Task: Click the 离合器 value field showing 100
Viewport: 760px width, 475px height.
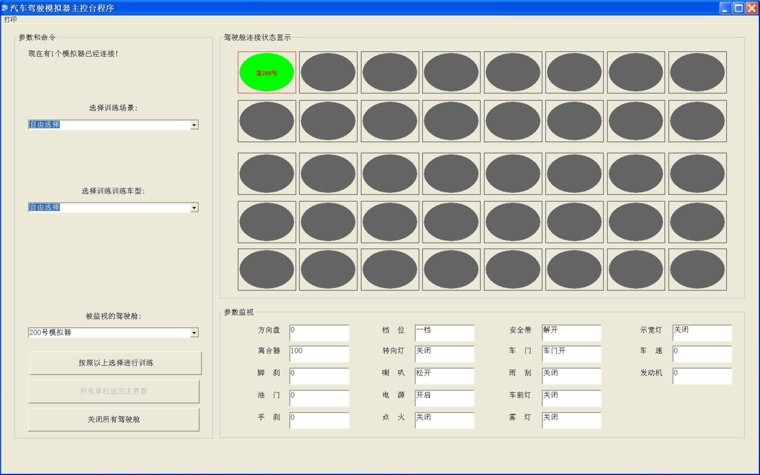Action: [319, 352]
